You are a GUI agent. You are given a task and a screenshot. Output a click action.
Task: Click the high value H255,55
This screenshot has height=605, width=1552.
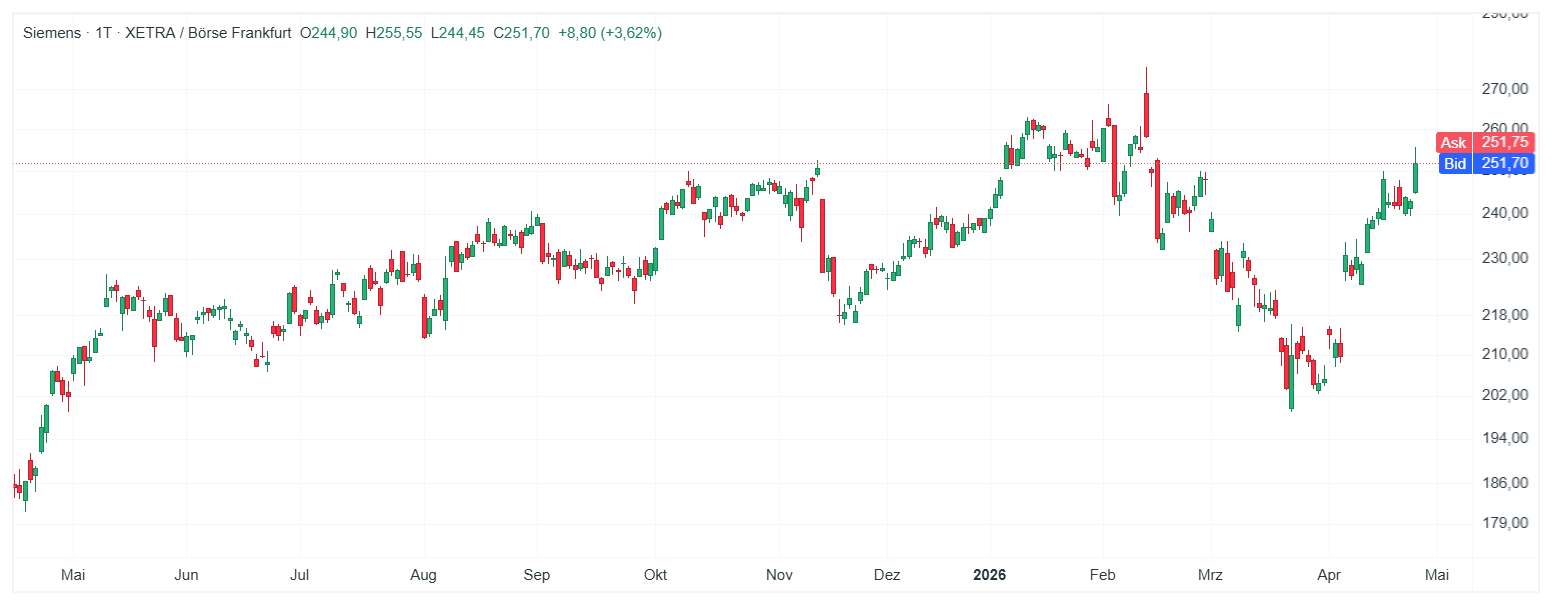[394, 33]
